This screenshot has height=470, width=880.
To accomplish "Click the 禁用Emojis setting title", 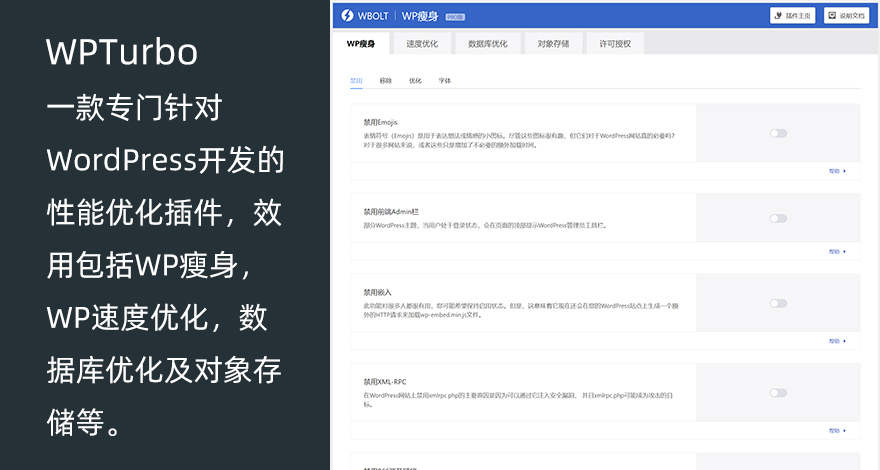I will click(x=381, y=122).
